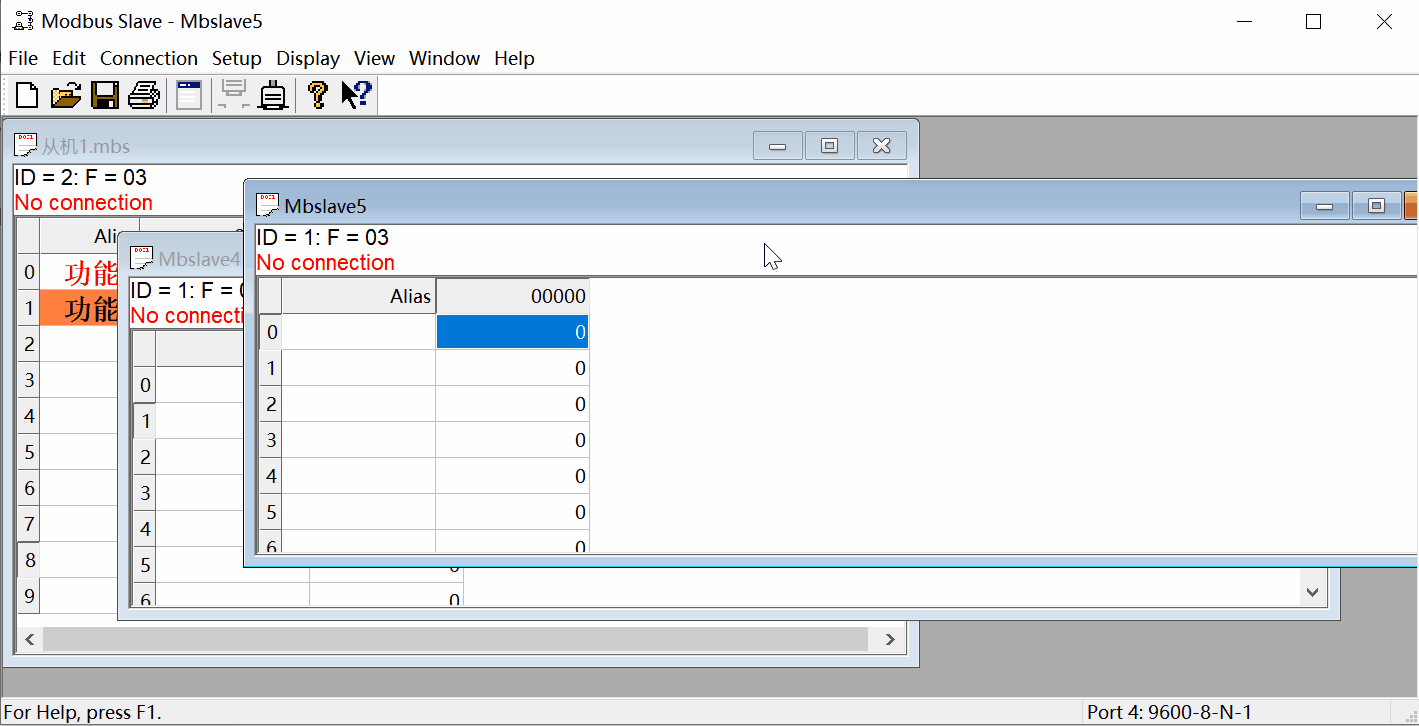Click "Port 4: 9600-8-N-1" in status bar
Screen dimensions: 1419x726
point(1169,712)
